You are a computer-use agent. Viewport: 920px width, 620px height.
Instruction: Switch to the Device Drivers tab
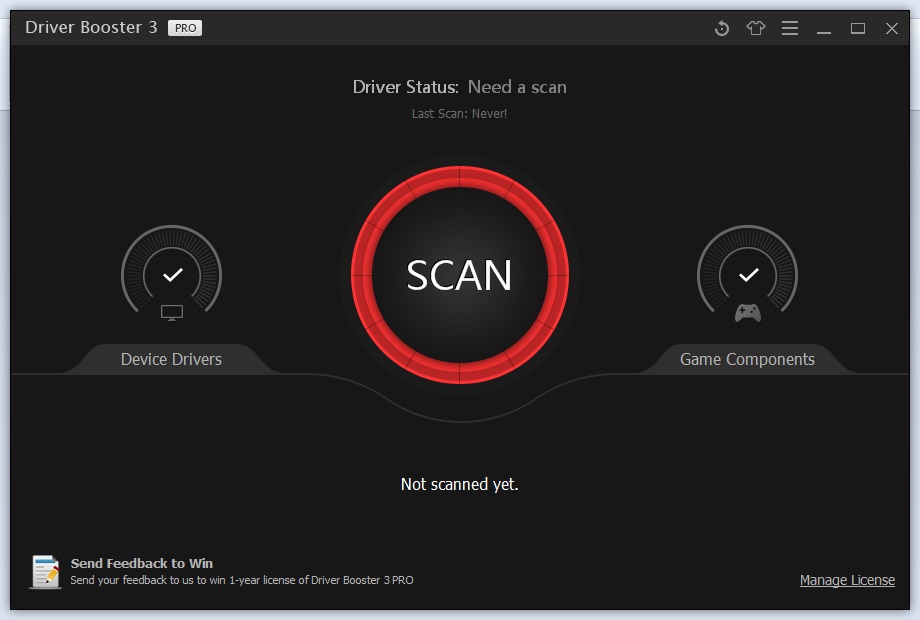point(171,359)
